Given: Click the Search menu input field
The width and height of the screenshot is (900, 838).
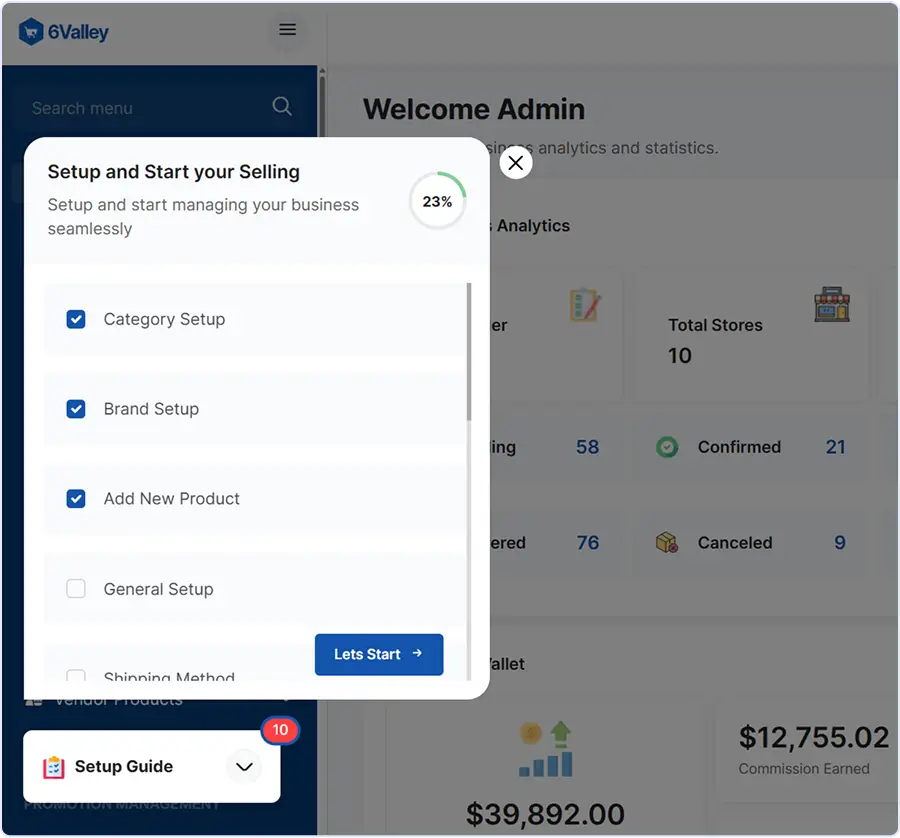Looking at the screenshot, I should coord(140,108).
